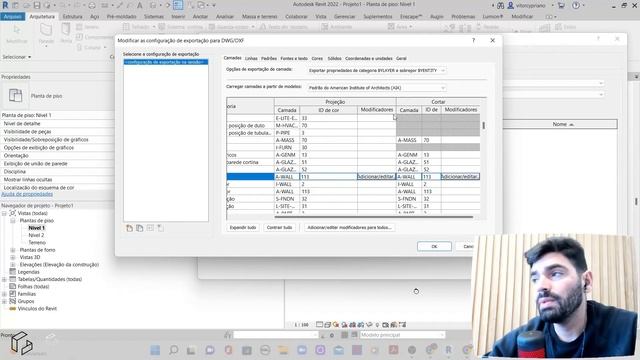Click Adicionar/editar in Projeção Modificadores column
This screenshot has height=360, width=640.
(376, 176)
